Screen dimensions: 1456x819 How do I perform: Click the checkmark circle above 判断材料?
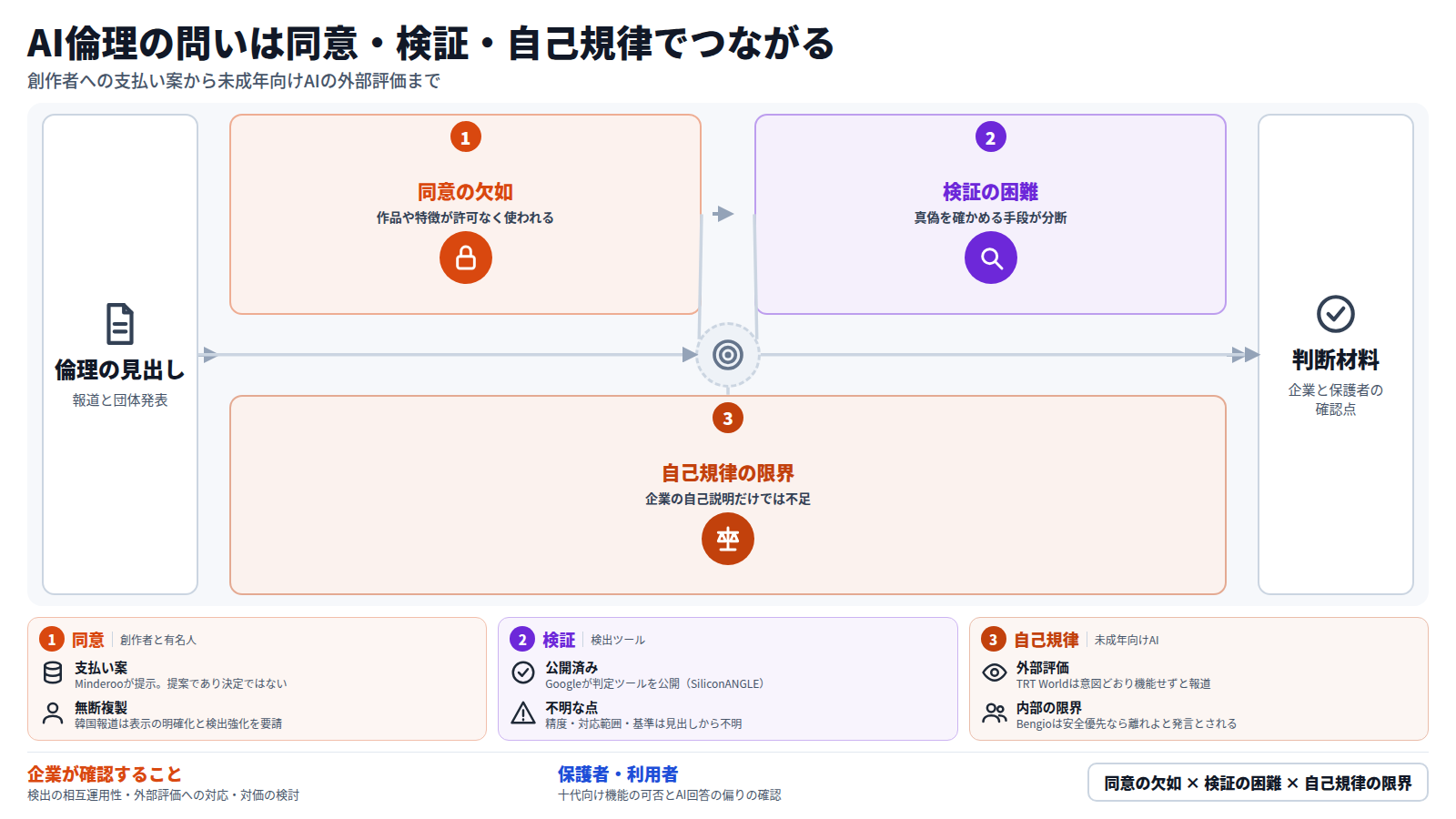coord(1336,314)
